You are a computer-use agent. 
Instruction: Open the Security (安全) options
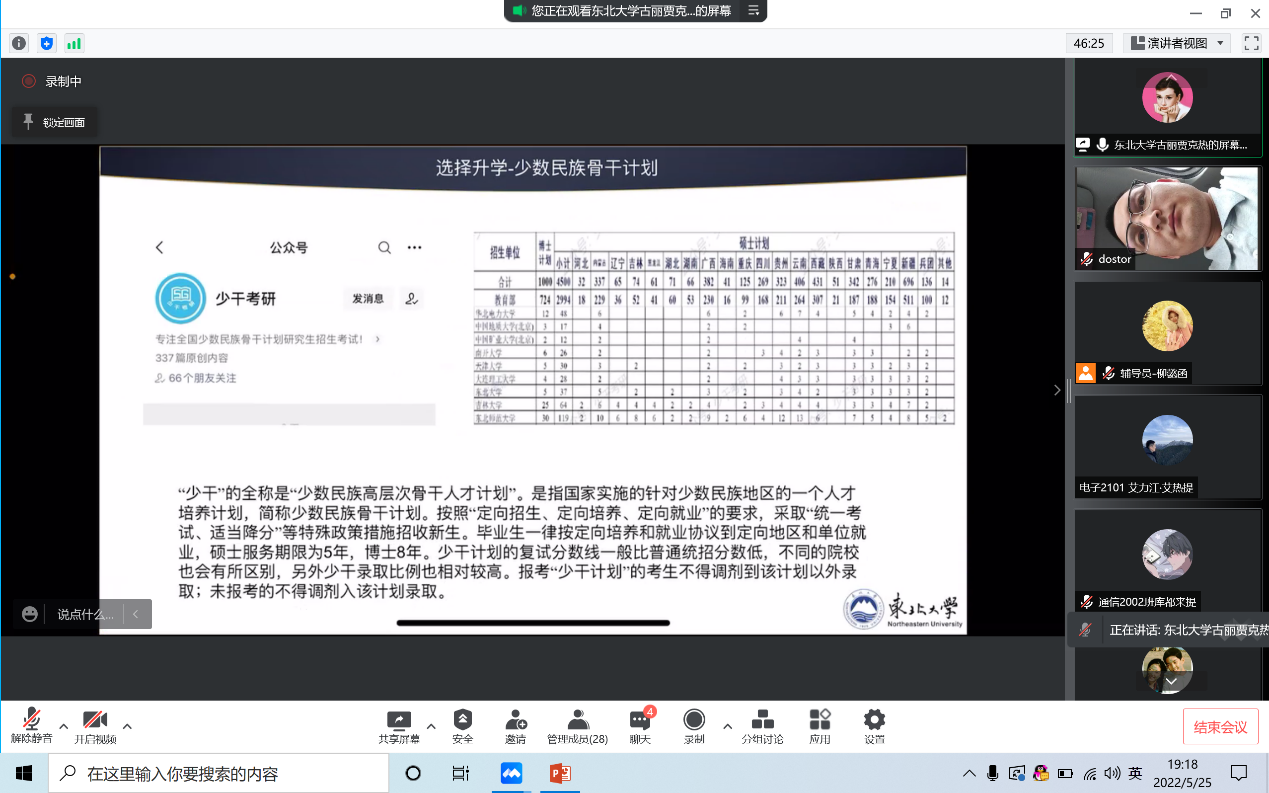(462, 726)
